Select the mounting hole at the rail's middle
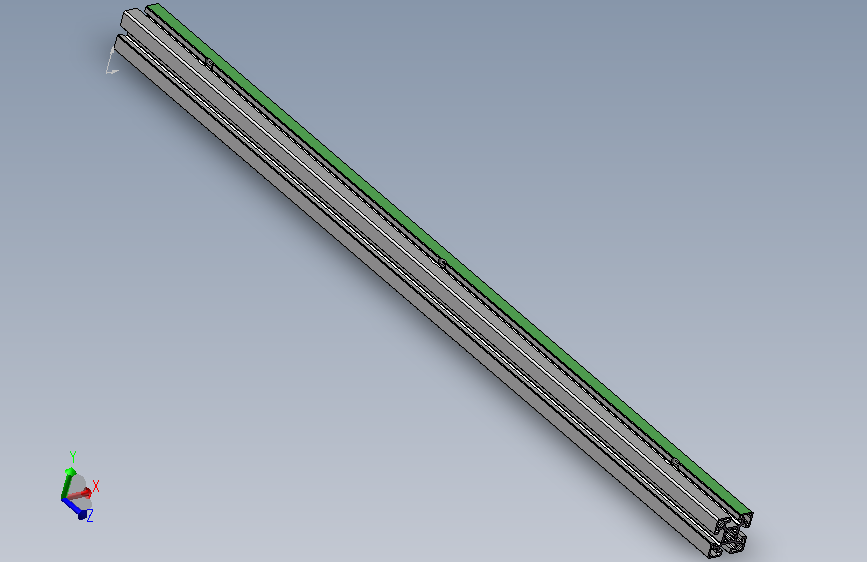 442,262
